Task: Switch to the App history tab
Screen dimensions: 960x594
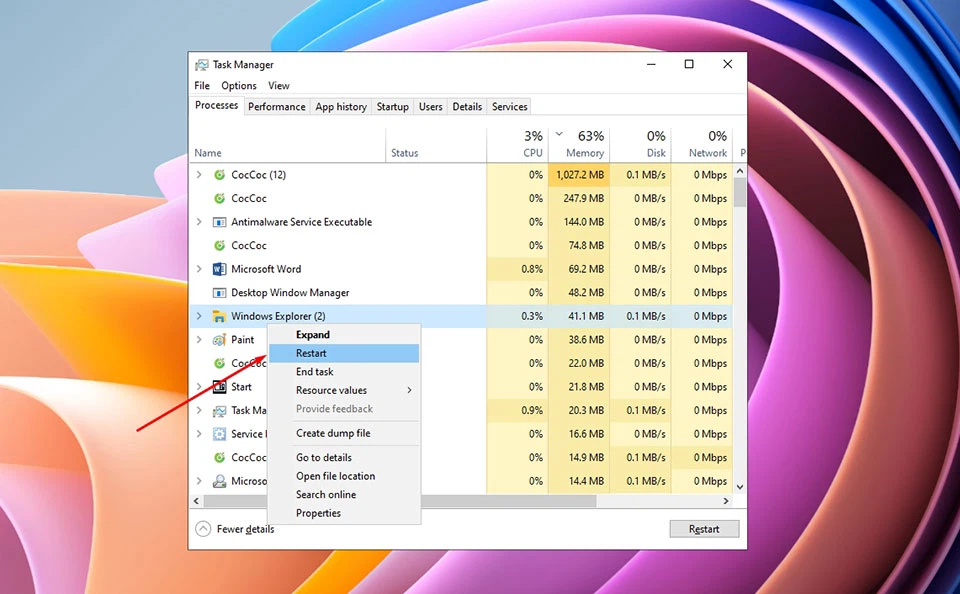Action: 341,107
